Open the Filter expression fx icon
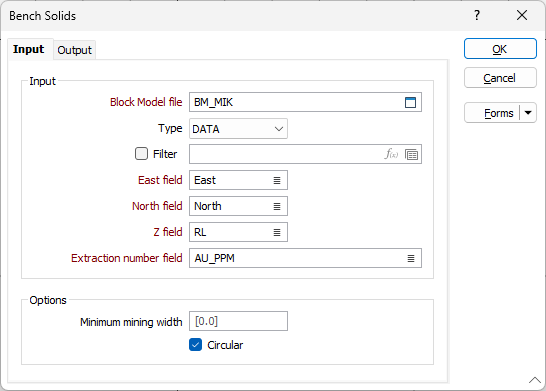The height and width of the screenshot is (391, 546). coord(391,154)
